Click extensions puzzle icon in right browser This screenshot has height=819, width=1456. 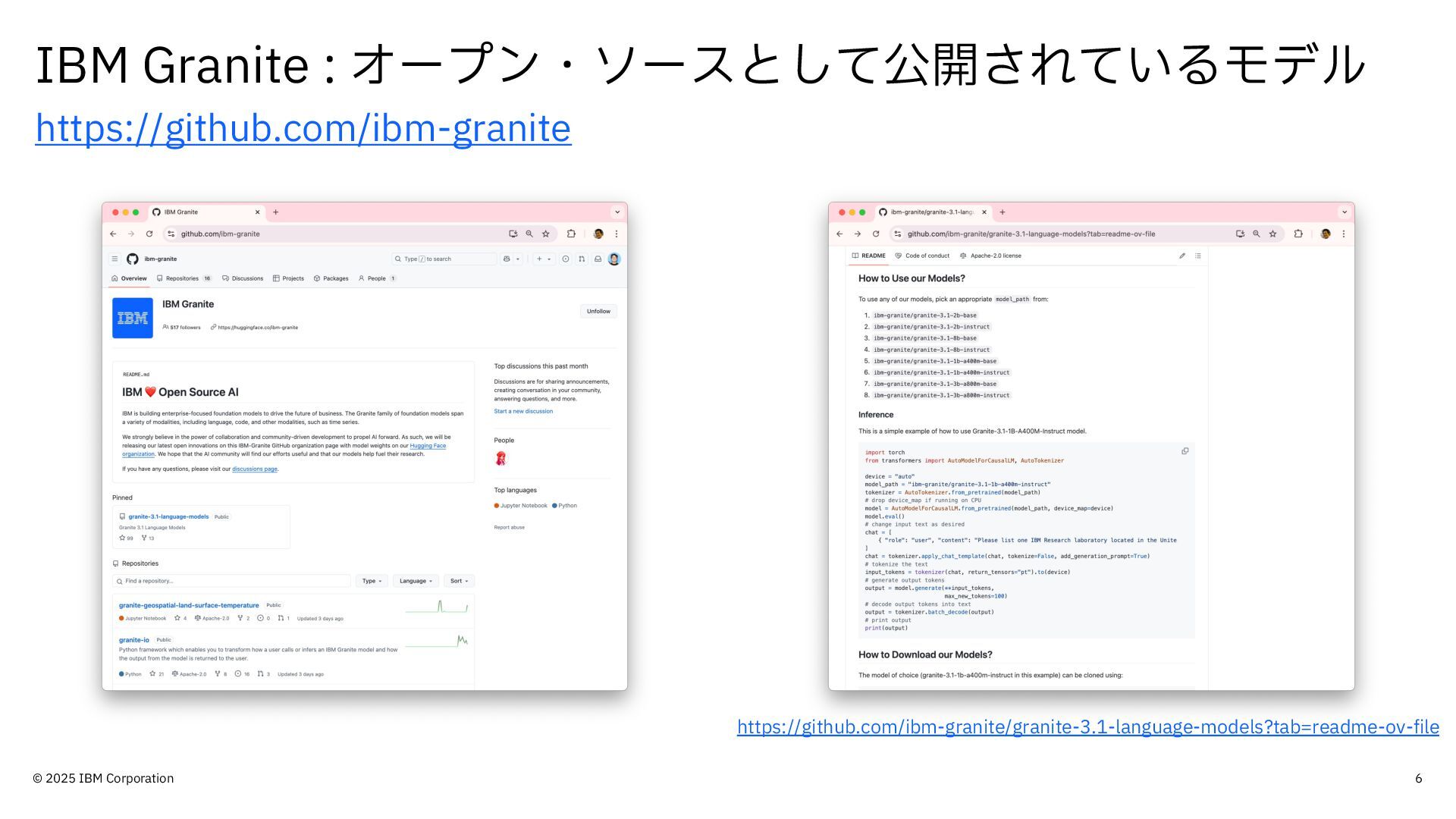[1298, 234]
